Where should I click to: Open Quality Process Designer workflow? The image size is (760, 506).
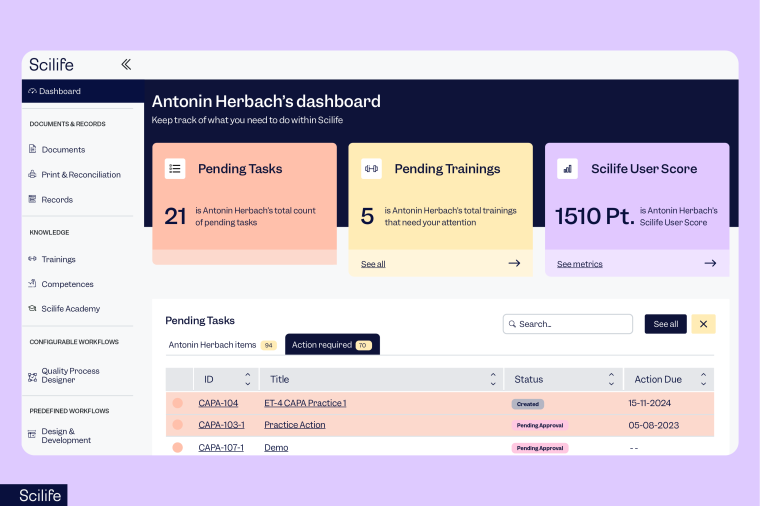(70, 375)
